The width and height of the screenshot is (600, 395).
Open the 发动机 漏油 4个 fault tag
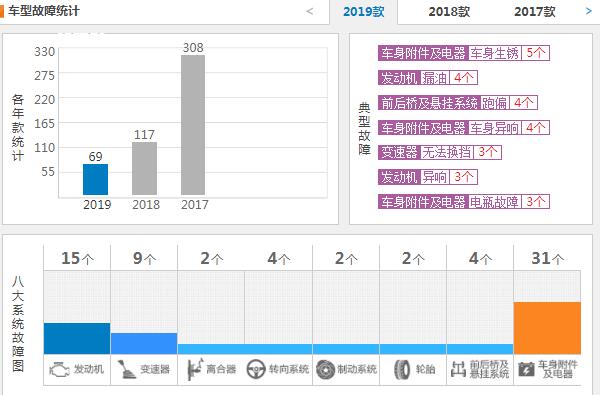click(428, 78)
